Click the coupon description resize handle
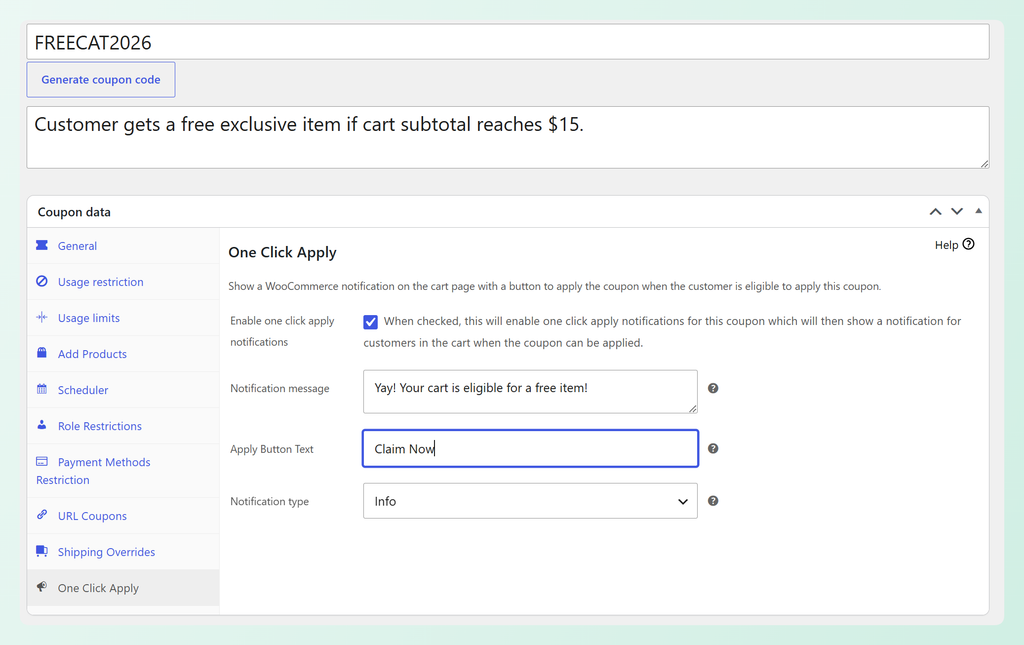The image size is (1024, 645). click(984, 163)
